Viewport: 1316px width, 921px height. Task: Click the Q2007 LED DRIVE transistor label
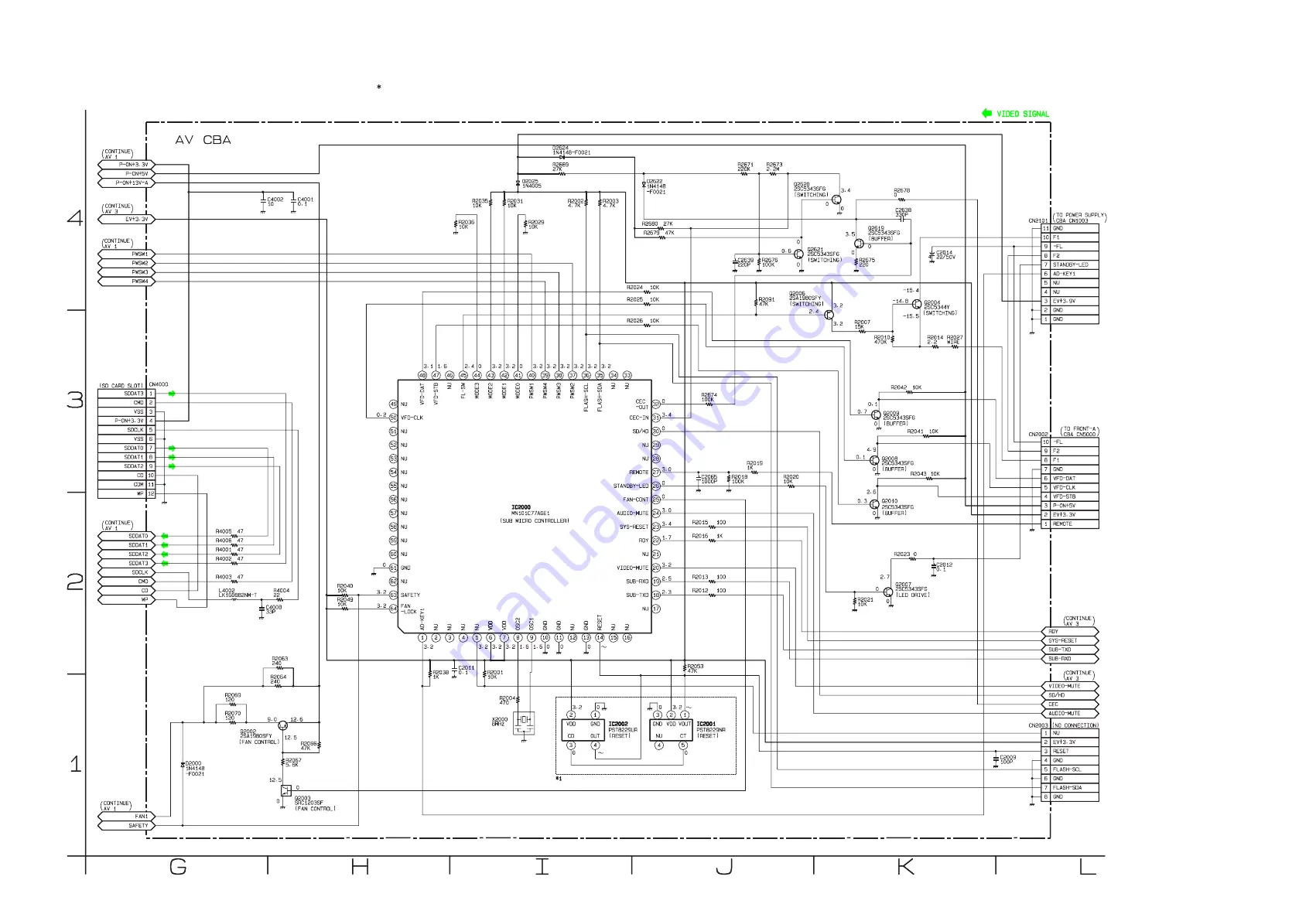click(x=912, y=589)
